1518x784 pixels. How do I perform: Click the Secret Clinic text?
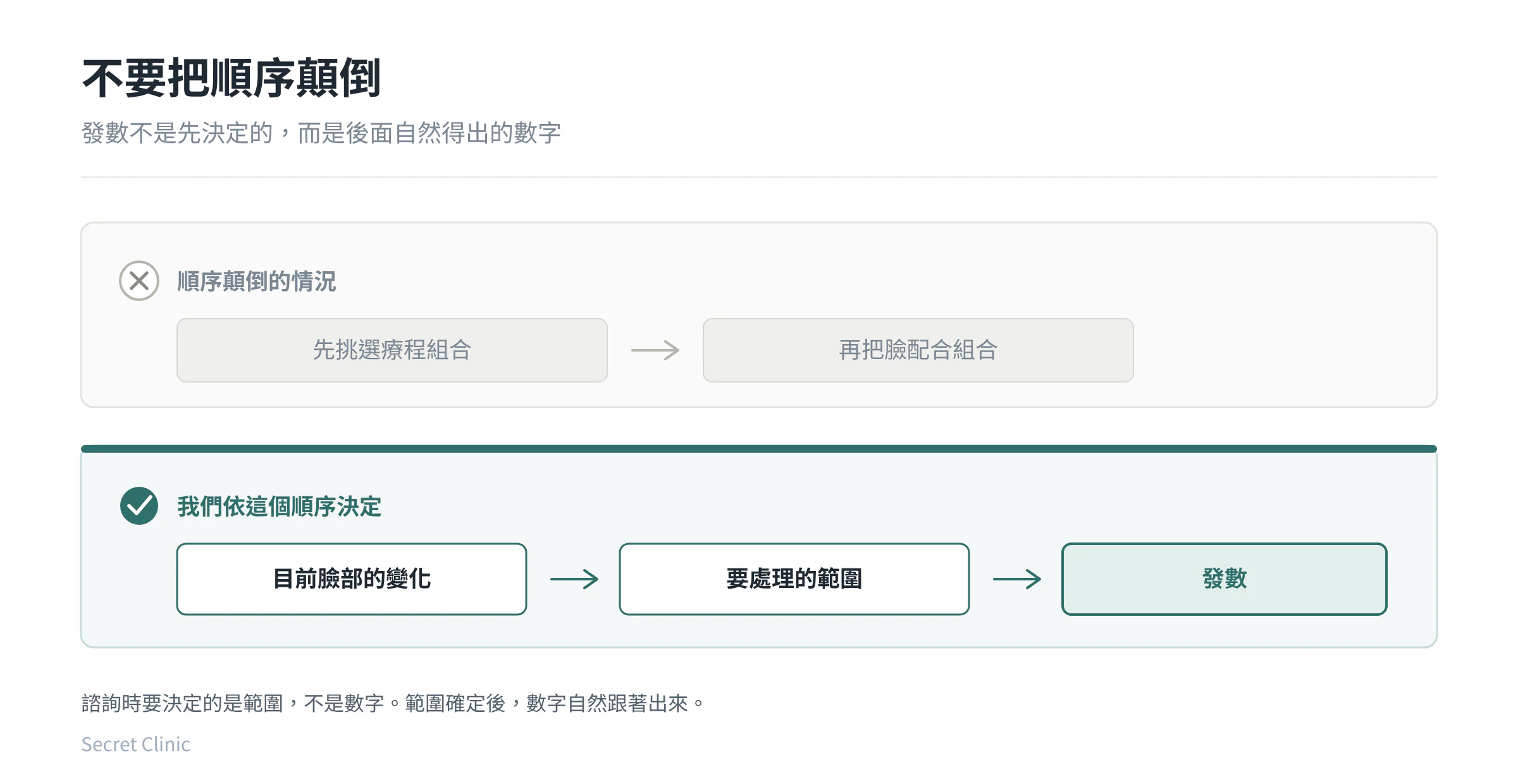point(136,744)
